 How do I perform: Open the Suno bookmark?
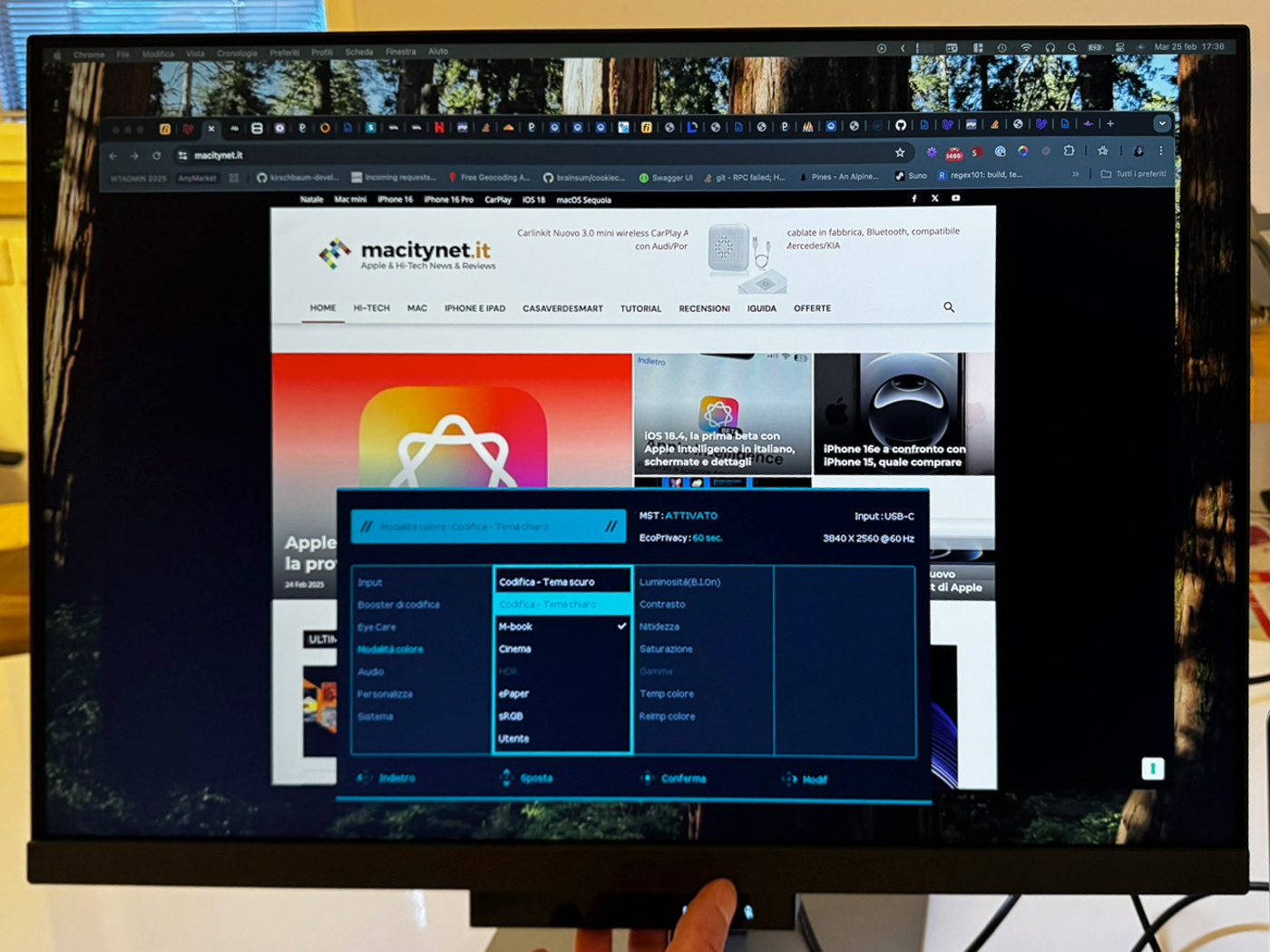coord(911,176)
